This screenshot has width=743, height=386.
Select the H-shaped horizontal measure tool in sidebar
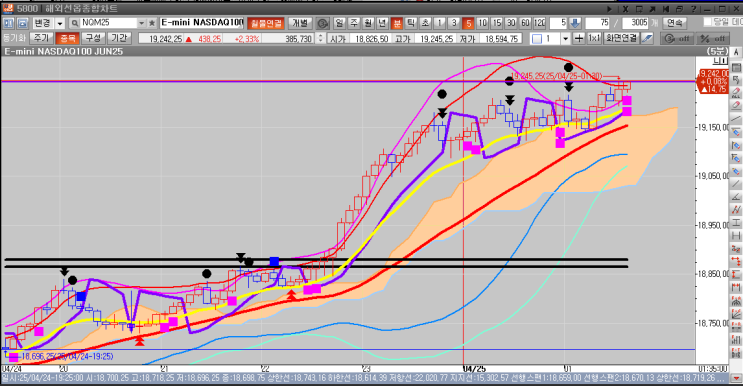(x=736, y=236)
